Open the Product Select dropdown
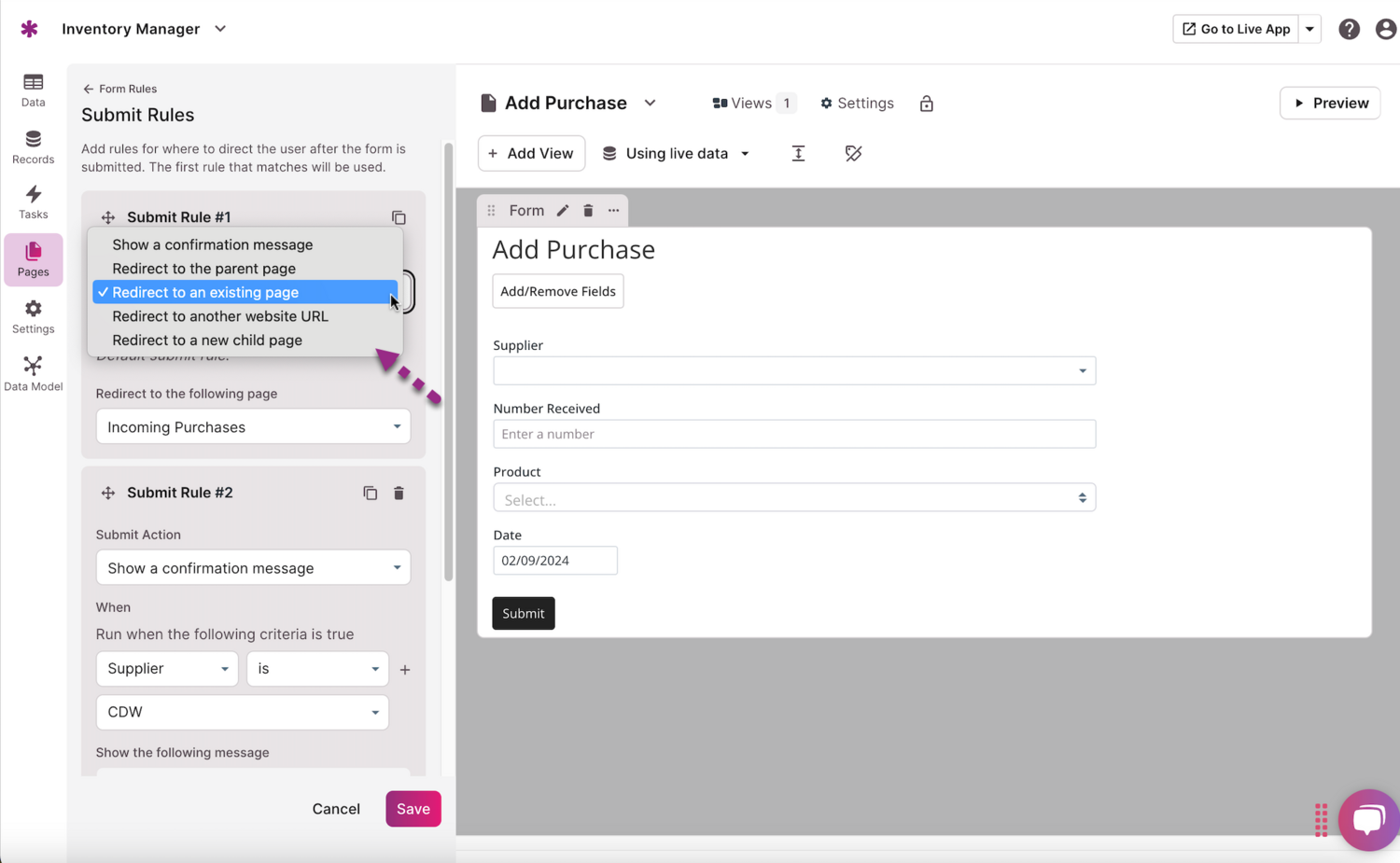The width and height of the screenshot is (1400, 863). pyautogui.click(x=794, y=498)
